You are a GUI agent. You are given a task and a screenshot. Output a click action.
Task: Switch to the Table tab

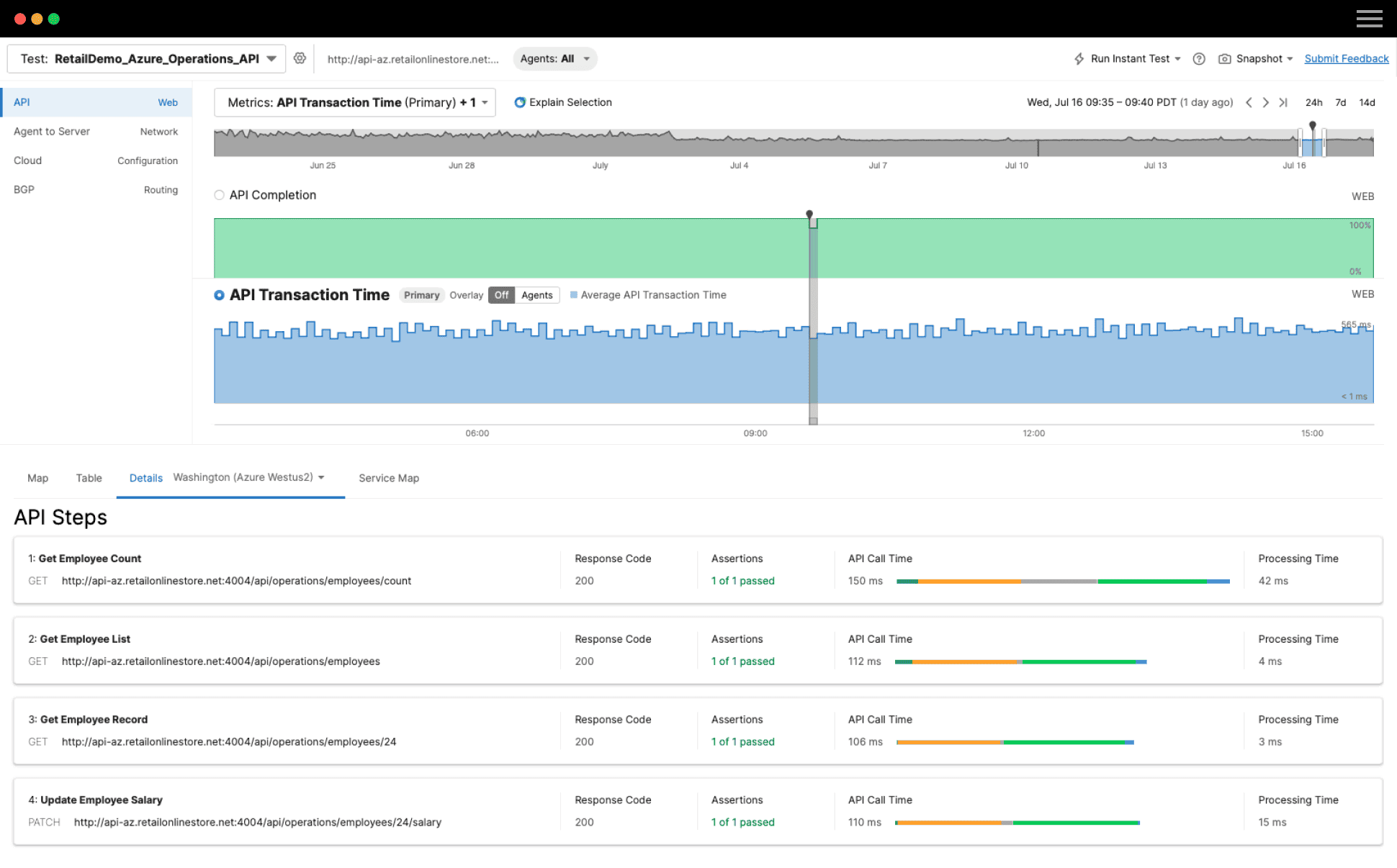(x=89, y=477)
